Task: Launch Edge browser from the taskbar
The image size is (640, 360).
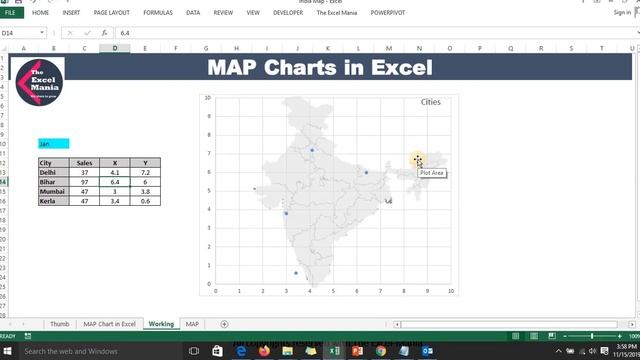Action: click(x=241, y=351)
